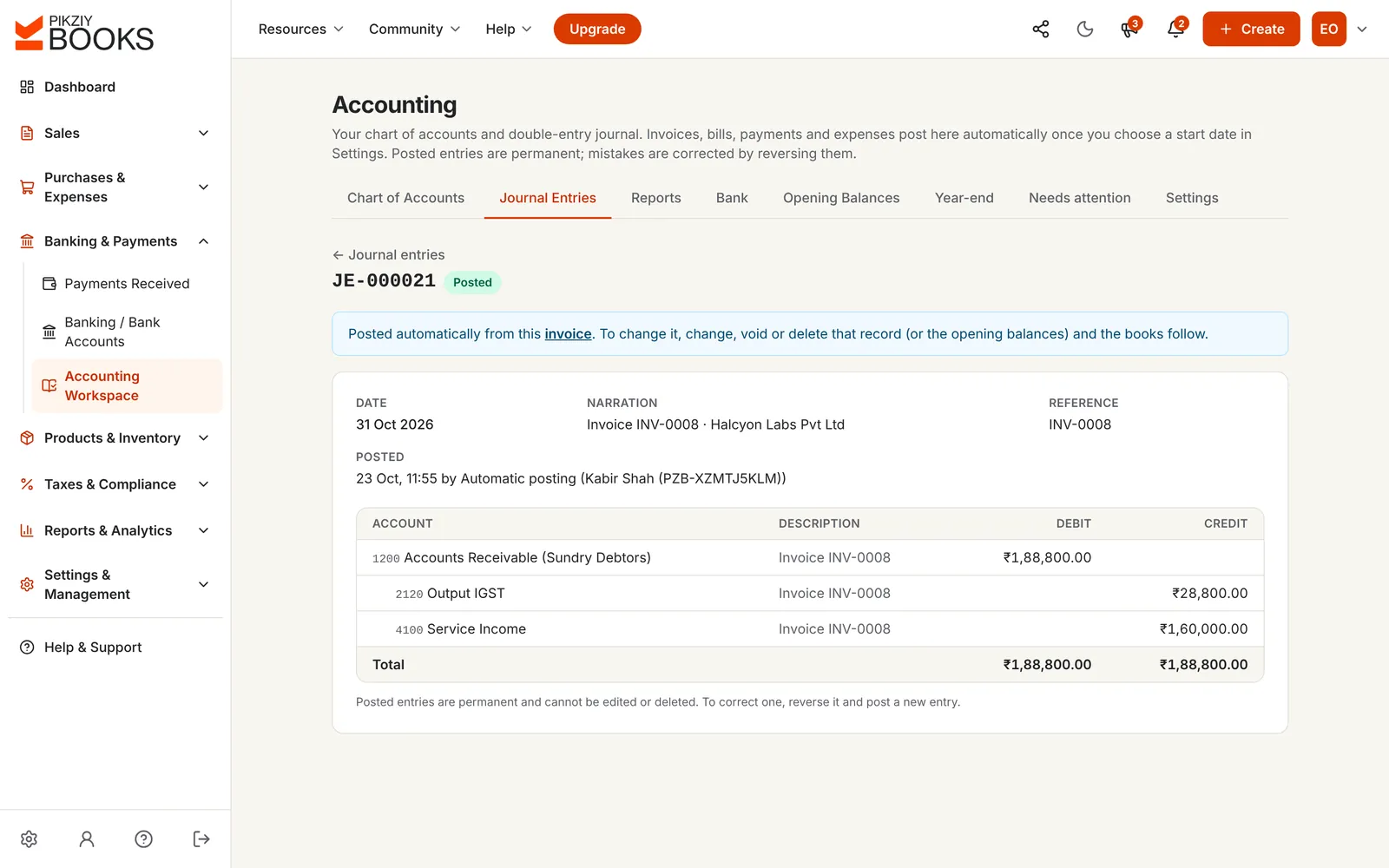Image resolution: width=1389 pixels, height=868 pixels.
Task: Open the share icon in header
Action: [1040, 29]
